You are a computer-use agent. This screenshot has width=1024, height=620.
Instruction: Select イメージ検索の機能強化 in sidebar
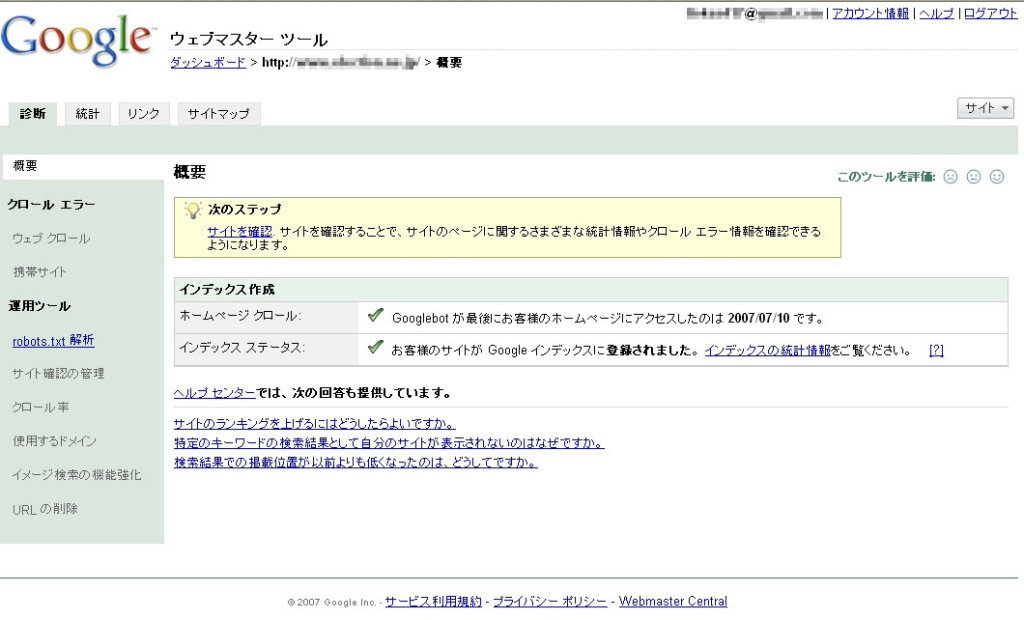[x=76, y=475]
